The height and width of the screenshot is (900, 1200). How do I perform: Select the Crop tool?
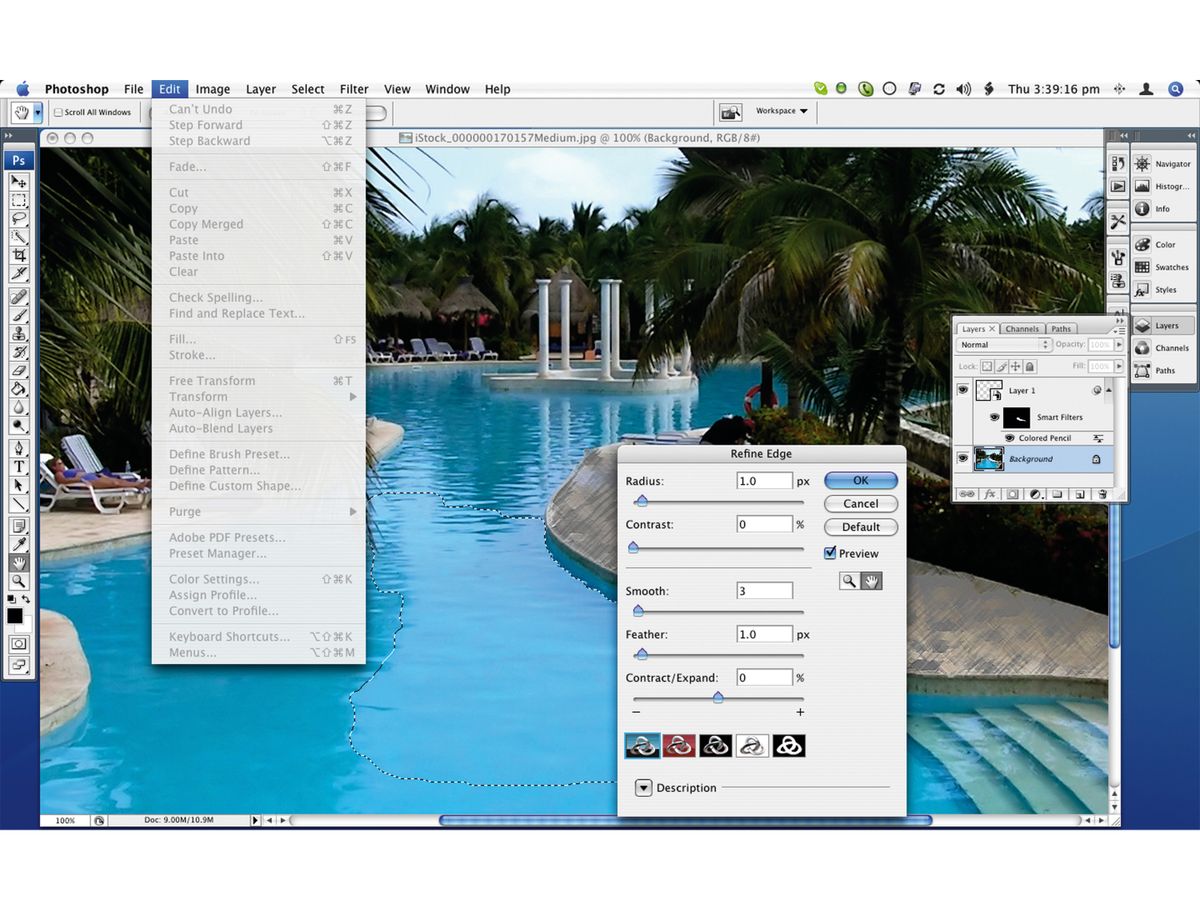point(18,250)
